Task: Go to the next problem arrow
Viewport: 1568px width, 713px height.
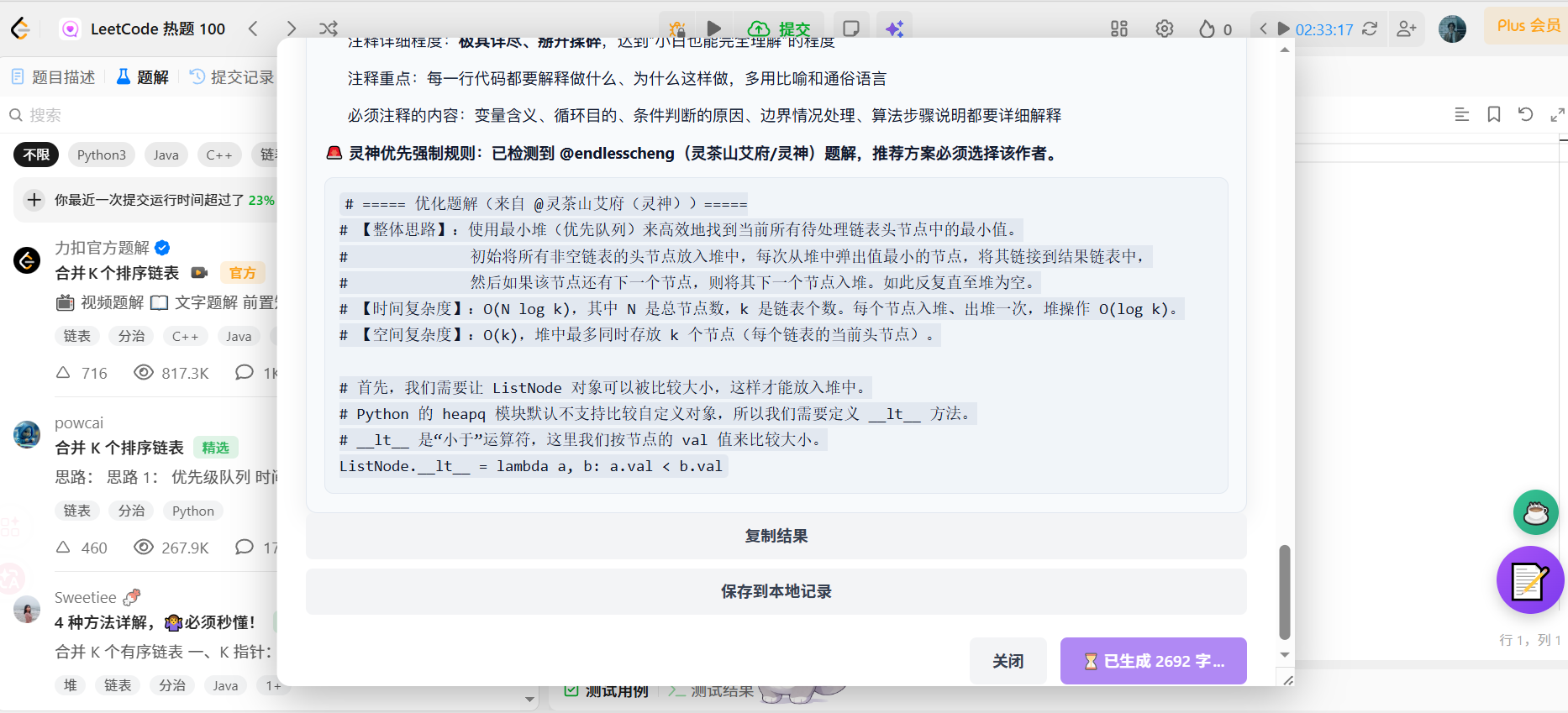Action: coord(291,29)
